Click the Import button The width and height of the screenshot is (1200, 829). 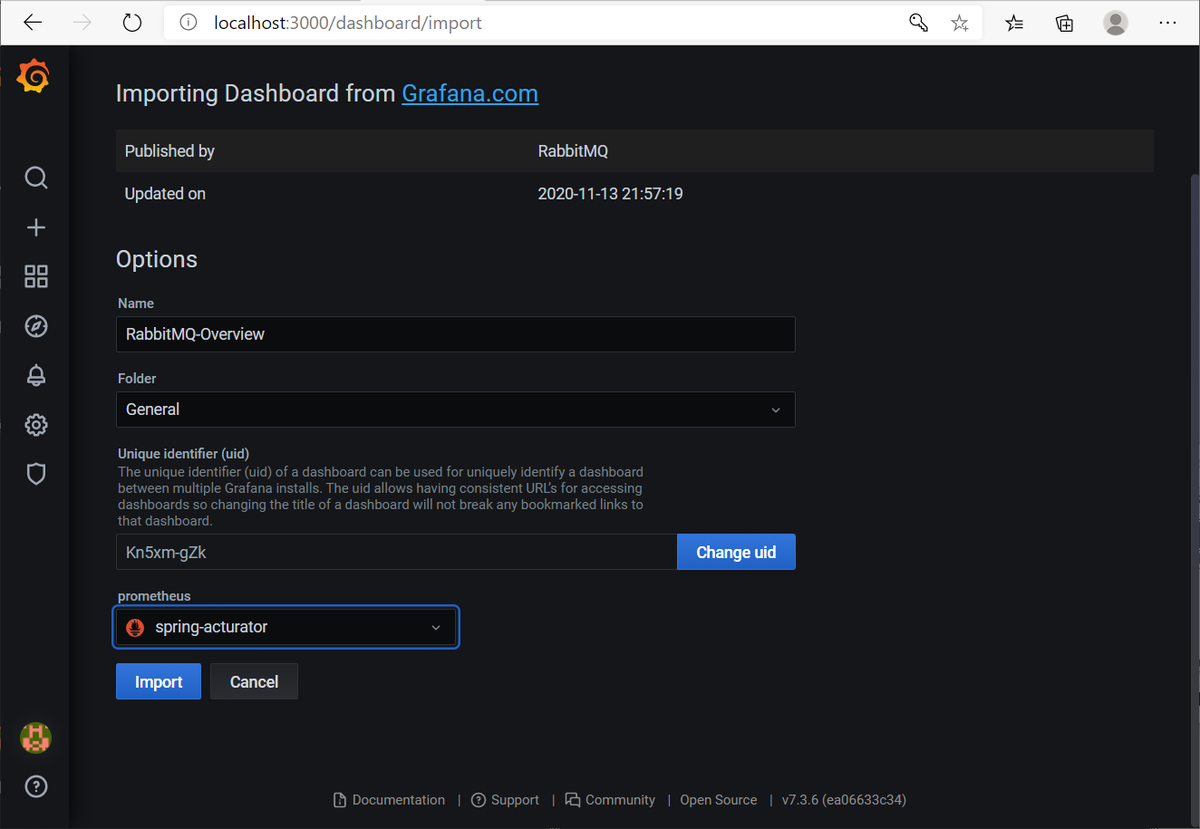coord(158,681)
